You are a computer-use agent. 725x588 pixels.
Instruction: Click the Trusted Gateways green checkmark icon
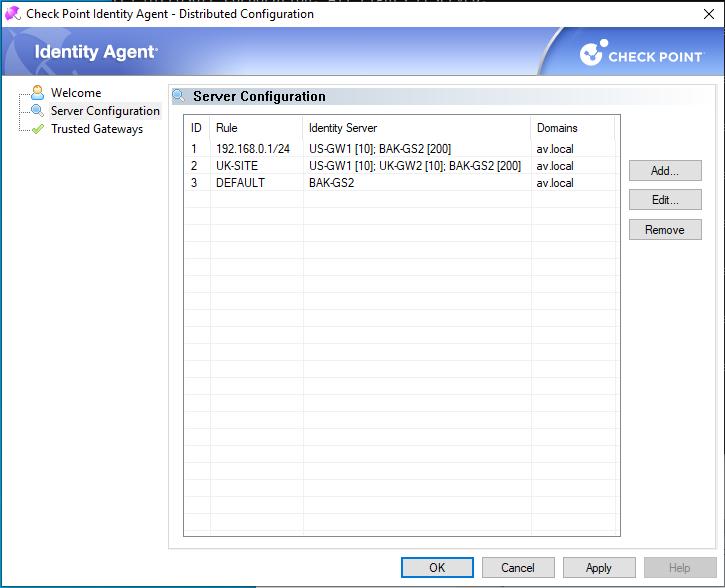point(38,129)
